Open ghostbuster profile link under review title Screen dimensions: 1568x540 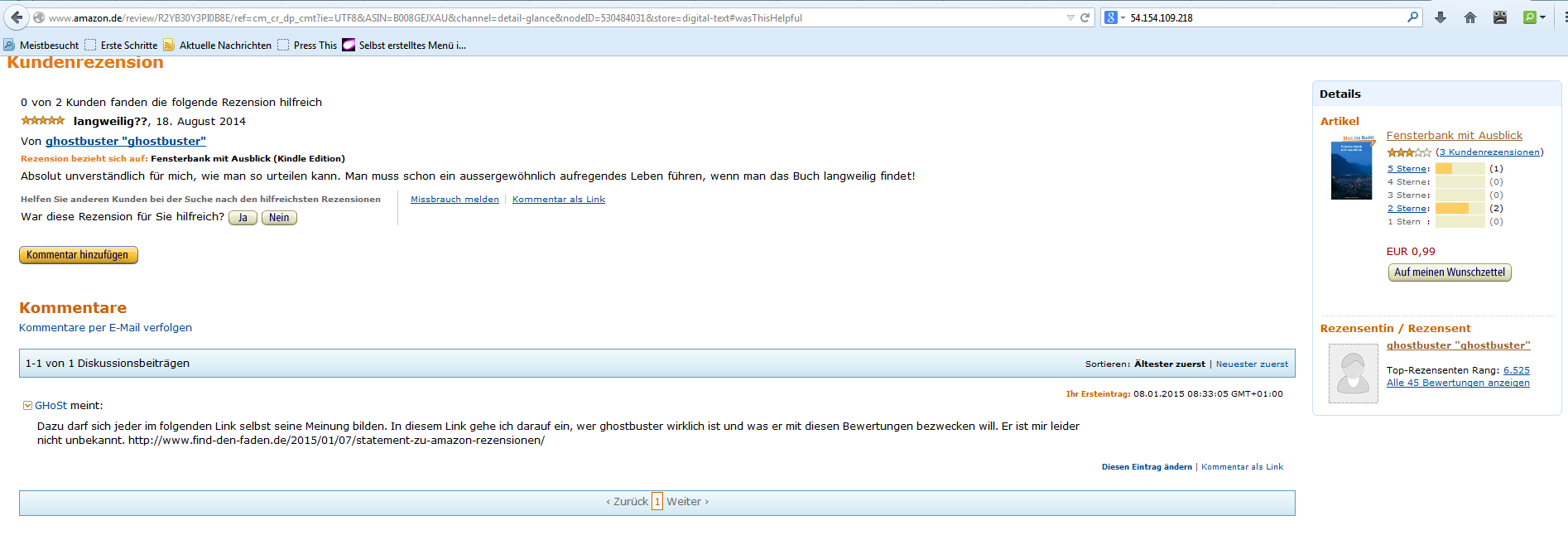pyautogui.click(x=126, y=142)
